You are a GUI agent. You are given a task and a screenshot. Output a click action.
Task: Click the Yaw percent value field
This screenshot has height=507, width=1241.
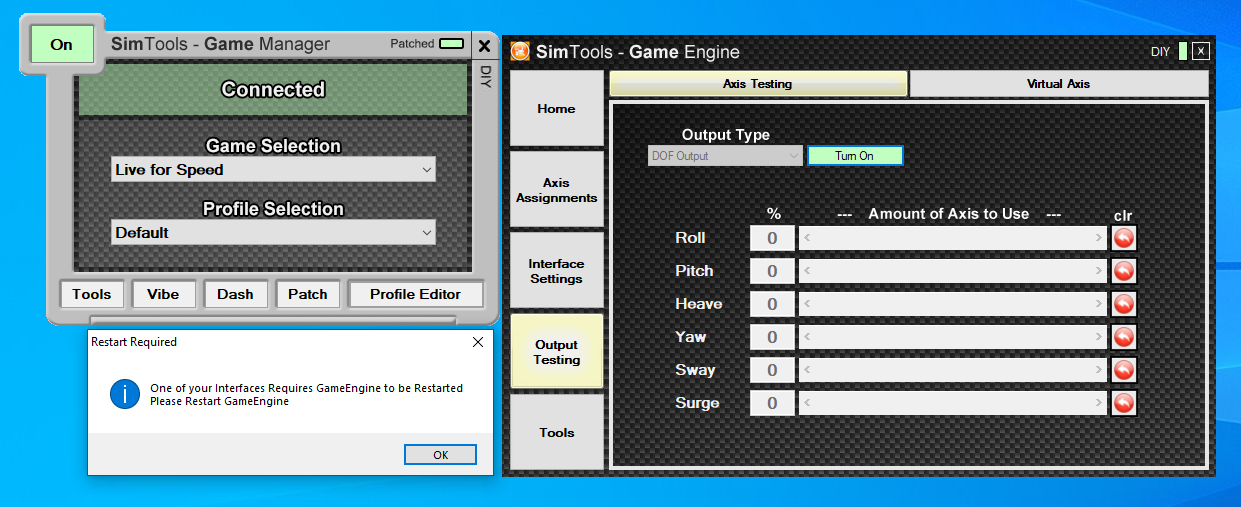pyautogui.click(x=773, y=337)
